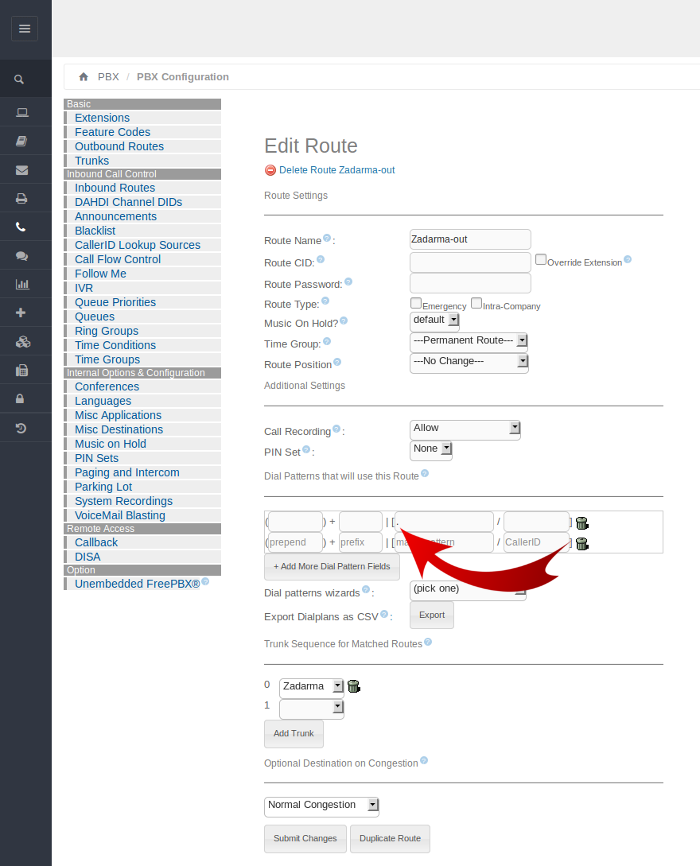Viewport: 700px width, 866px height.
Task: Show help tooltip for Call Recording
Action: (336, 429)
